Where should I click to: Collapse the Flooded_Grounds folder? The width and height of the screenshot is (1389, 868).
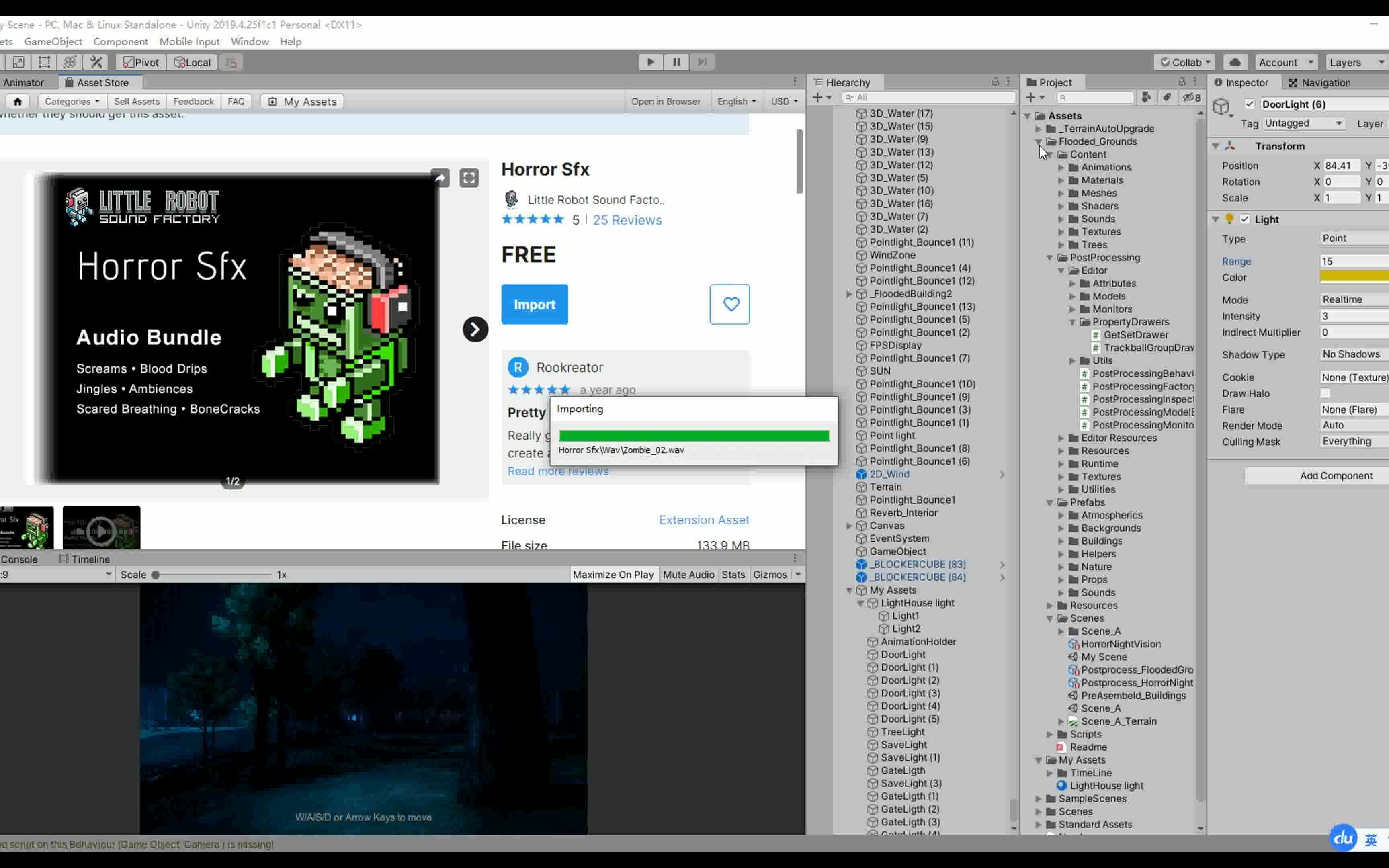coord(1039,141)
